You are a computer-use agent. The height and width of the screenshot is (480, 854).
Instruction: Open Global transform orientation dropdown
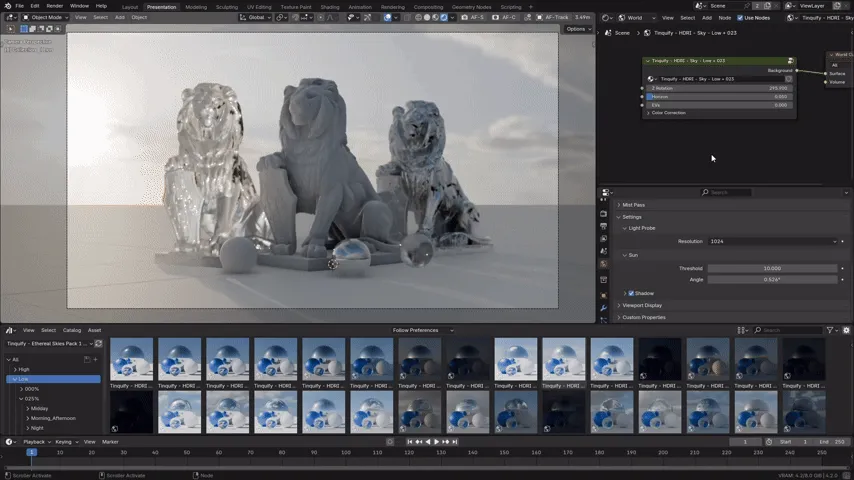click(254, 17)
